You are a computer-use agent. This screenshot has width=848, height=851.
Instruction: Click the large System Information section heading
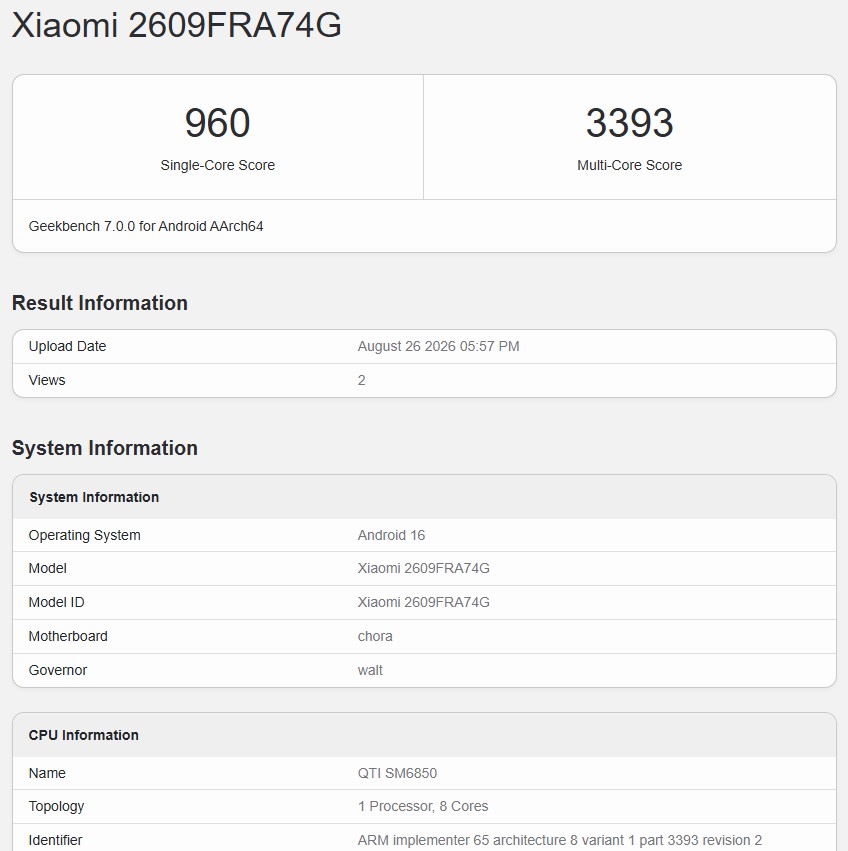tap(105, 448)
